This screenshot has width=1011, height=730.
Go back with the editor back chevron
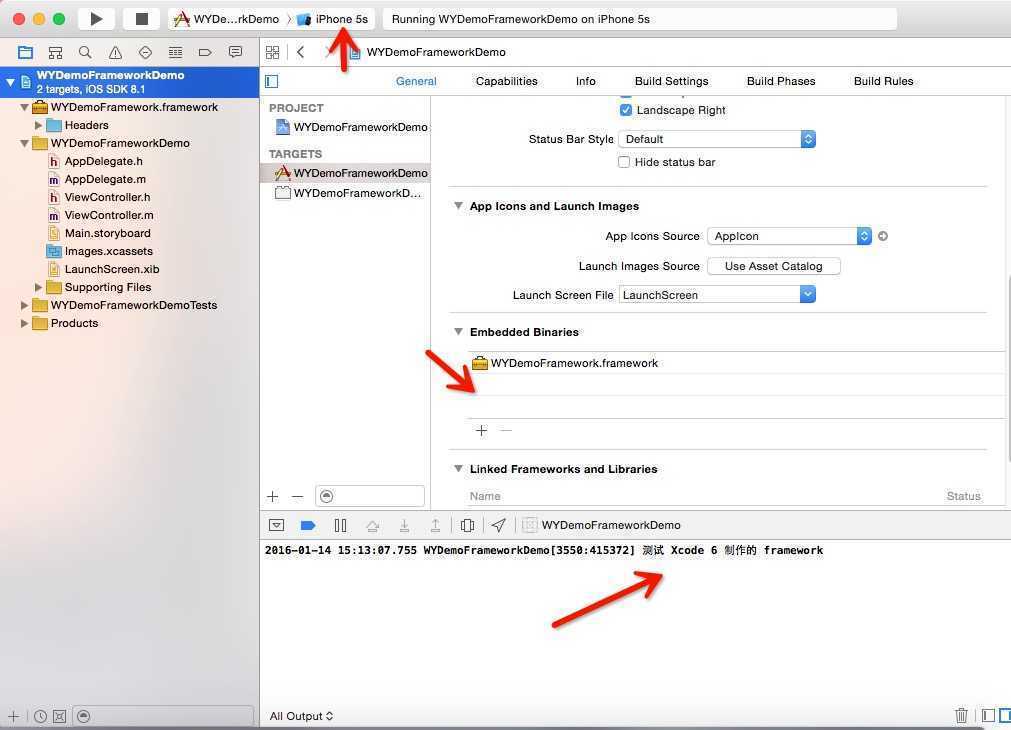pyautogui.click(x=300, y=52)
